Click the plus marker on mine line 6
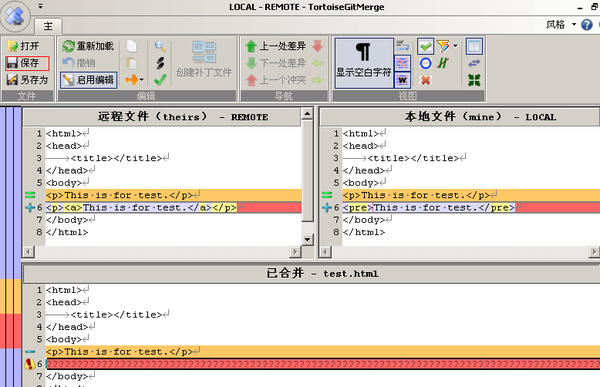 pyautogui.click(x=327, y=207)
